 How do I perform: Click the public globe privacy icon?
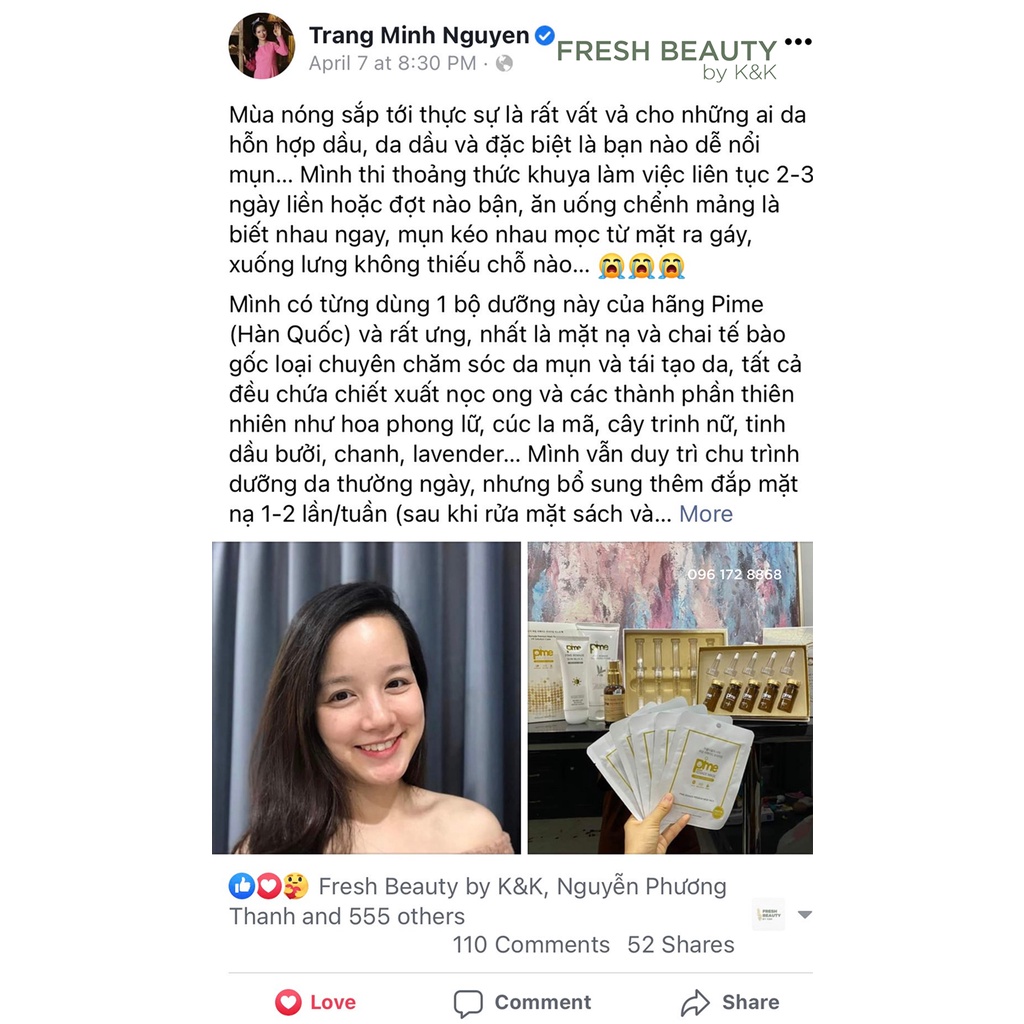tap(504, 63)
